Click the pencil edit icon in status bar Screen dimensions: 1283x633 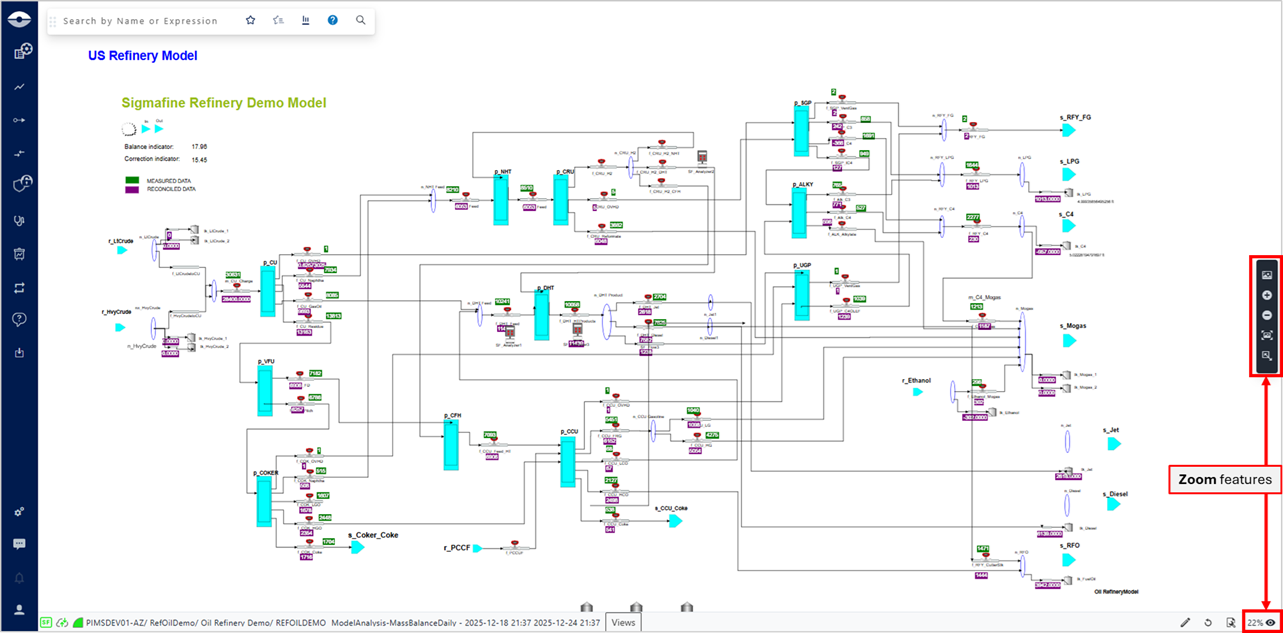[1185, 623]
